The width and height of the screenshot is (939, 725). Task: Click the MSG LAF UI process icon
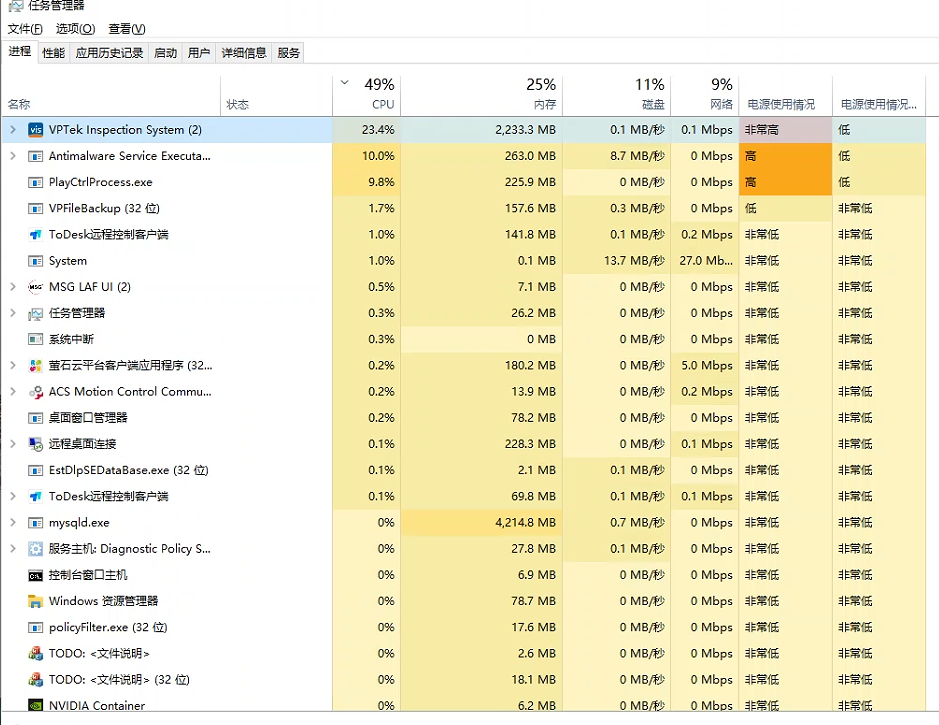[35, 287]
